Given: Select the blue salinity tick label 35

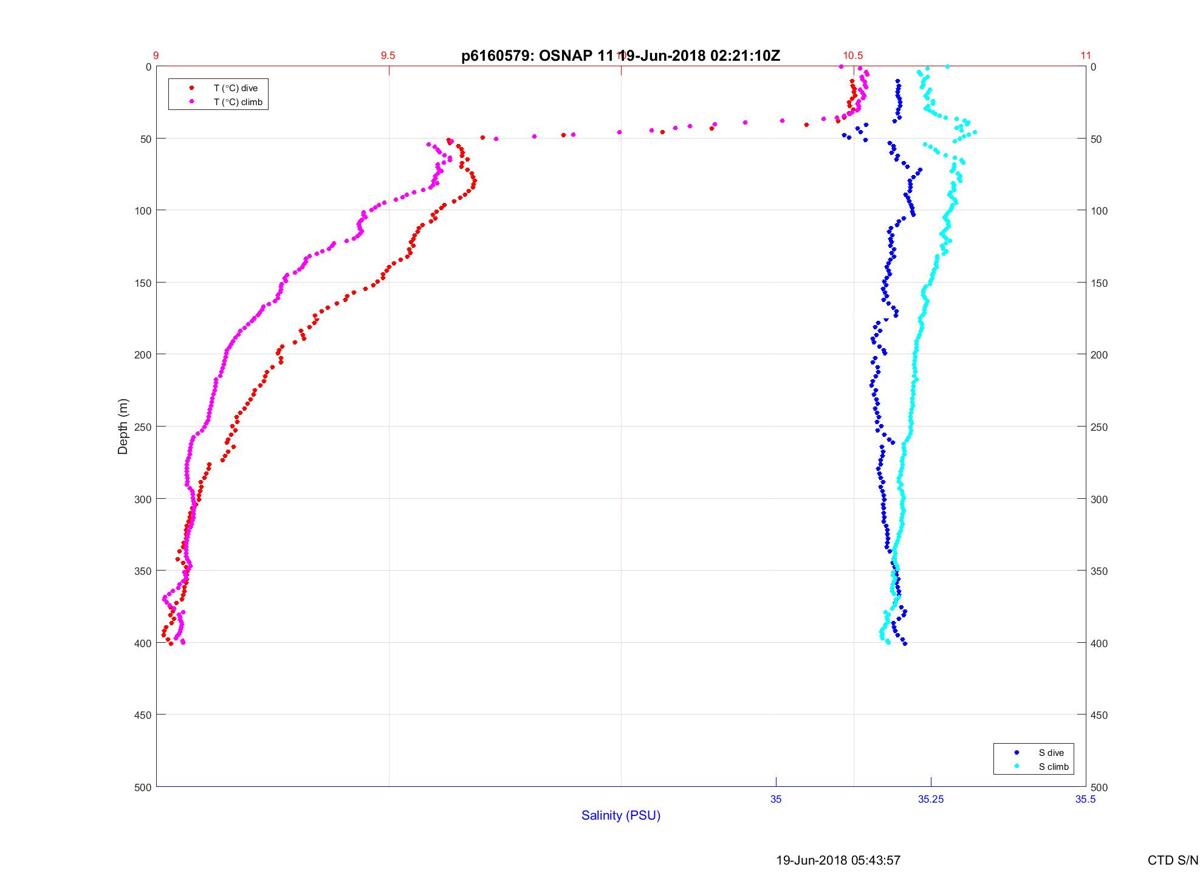Looking at the screenshot, I should tap(776, 799).
